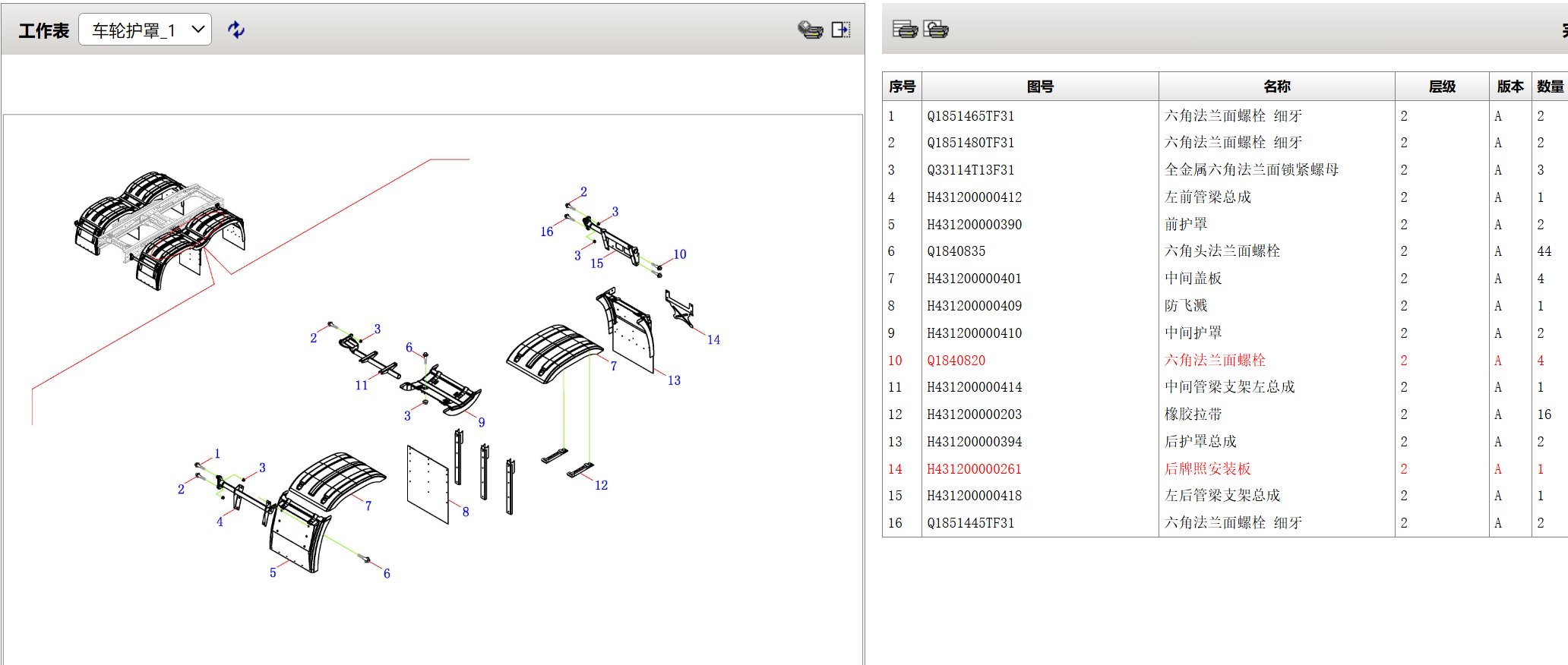The height and width of the screenshot is (665, 1568).
Task: Click the 序号 column header
Action: [902, 87]
